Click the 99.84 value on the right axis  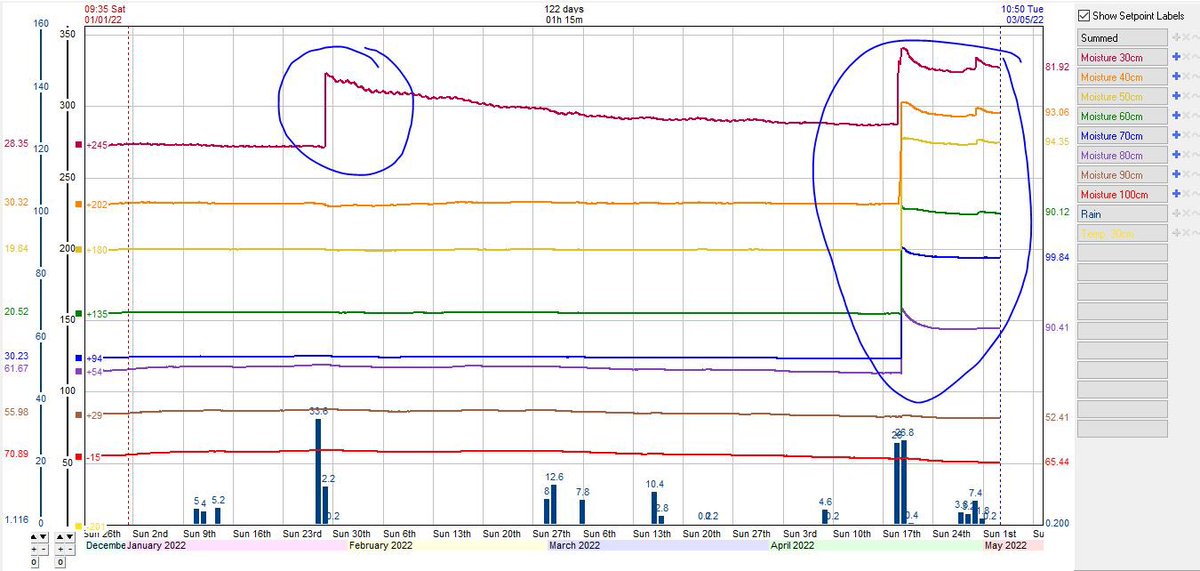(1057, 257)
